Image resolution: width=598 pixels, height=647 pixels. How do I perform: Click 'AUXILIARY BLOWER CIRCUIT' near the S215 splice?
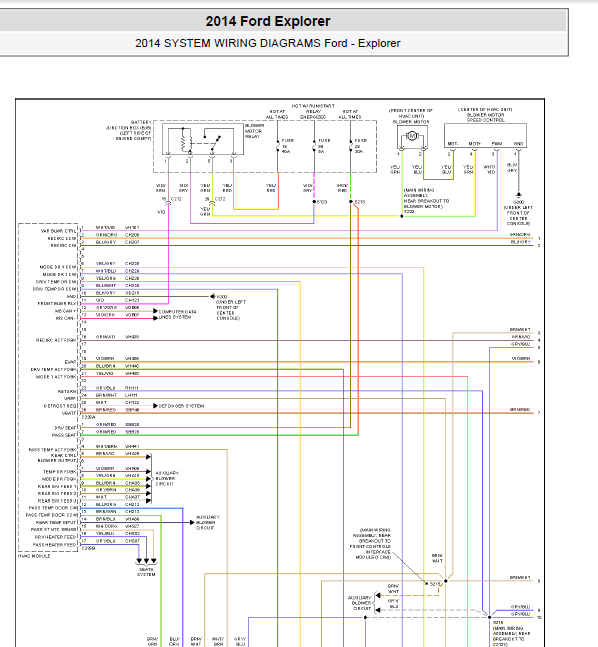[360, 603]
